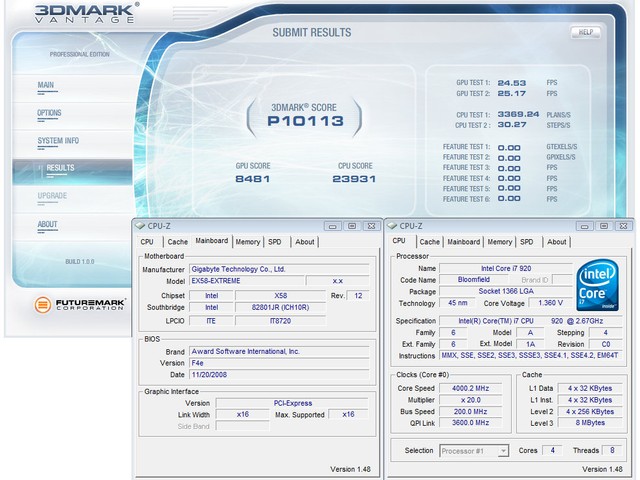Click Bus Speed value 200.0 MHz
640x480 pixels.
pos(470,412)
